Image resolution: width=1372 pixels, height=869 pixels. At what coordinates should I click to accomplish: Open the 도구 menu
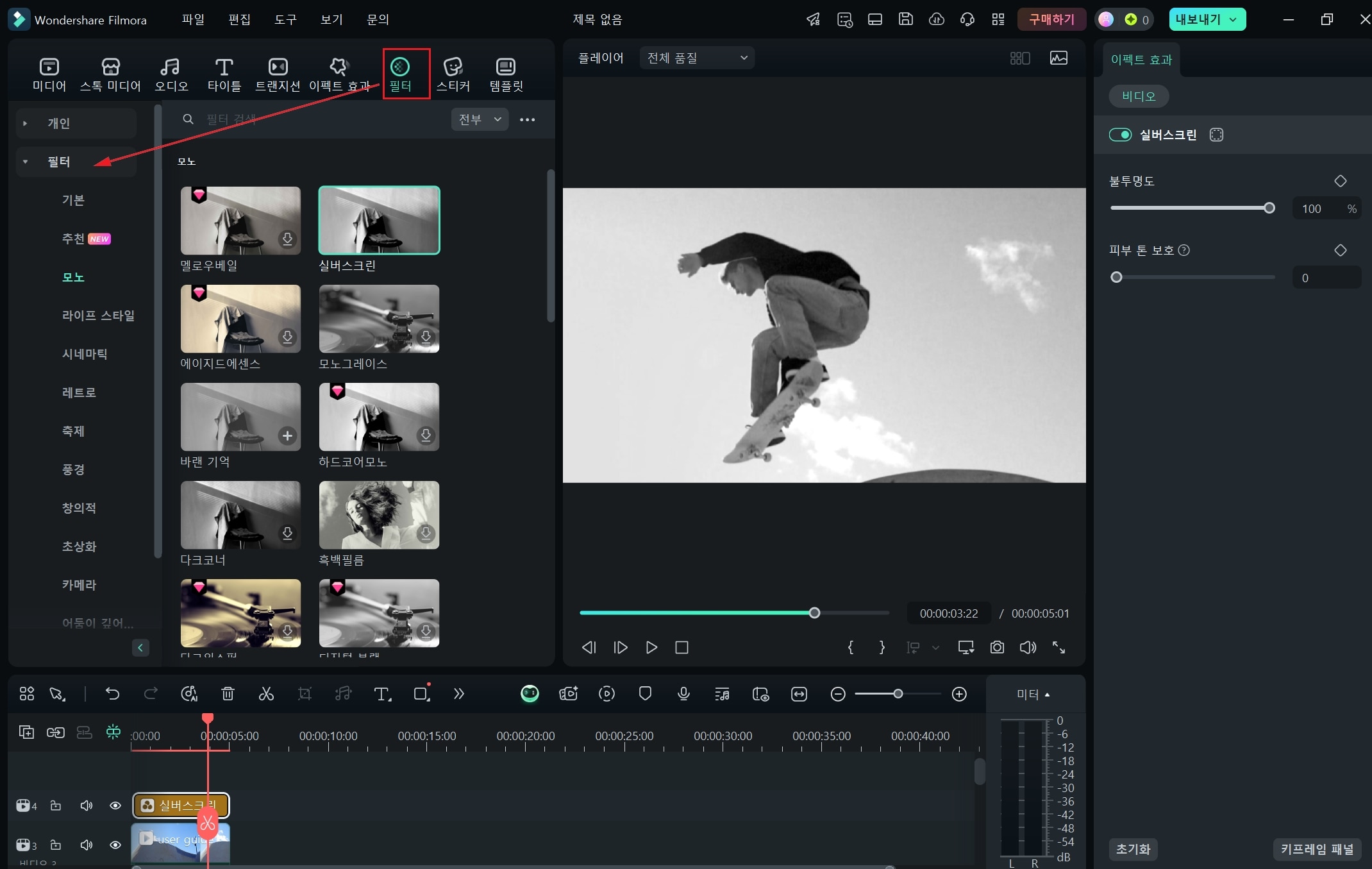tap(285, 19)
